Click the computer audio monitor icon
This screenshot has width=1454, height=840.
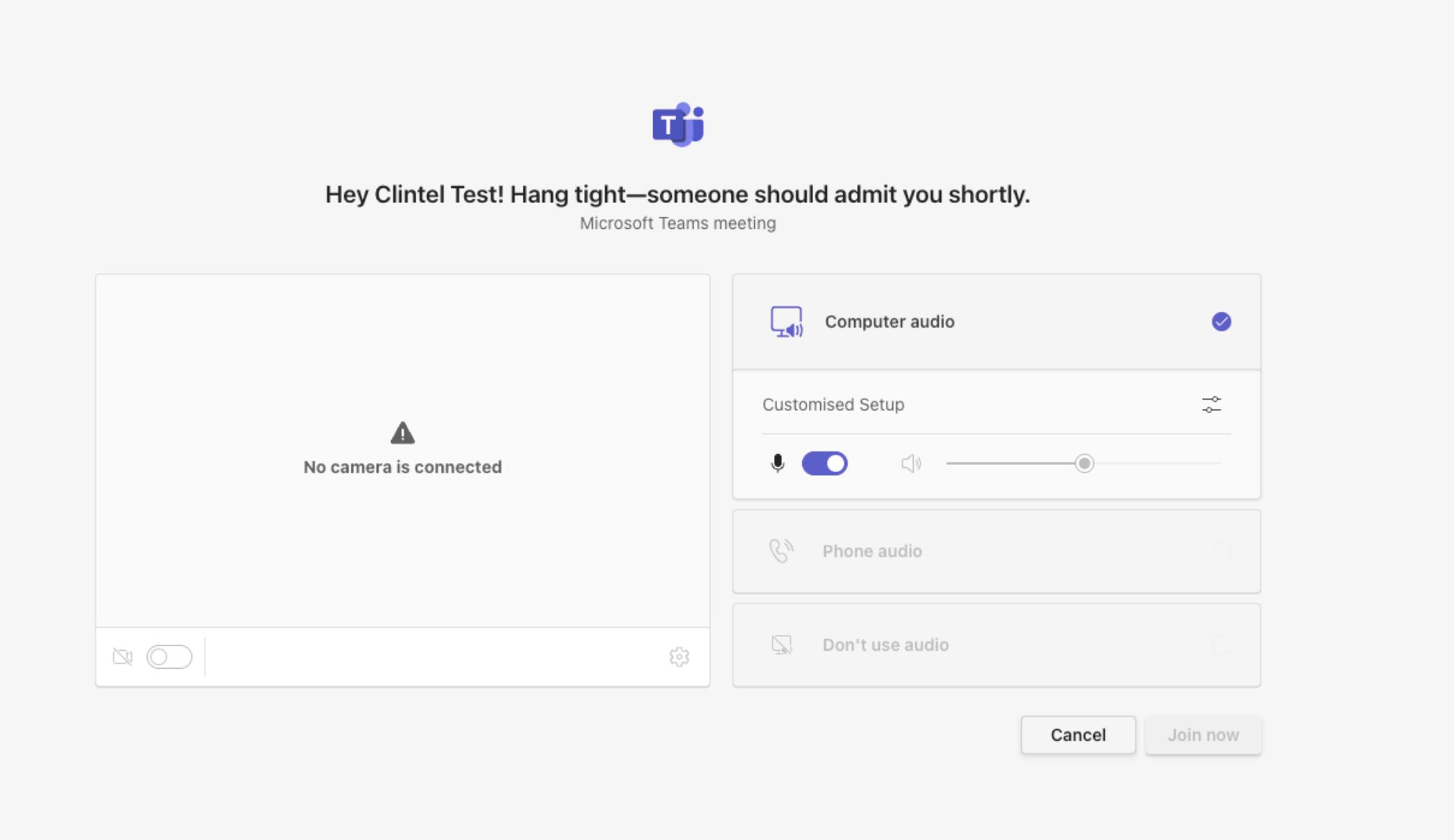click(786, 322)
